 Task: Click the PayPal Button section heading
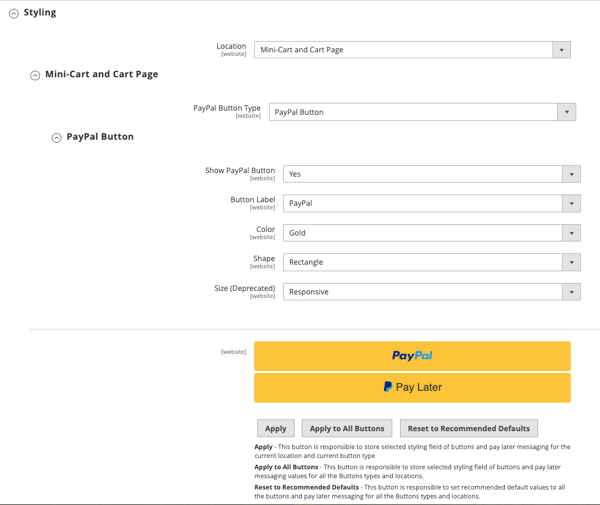click(x=100, y=137)
